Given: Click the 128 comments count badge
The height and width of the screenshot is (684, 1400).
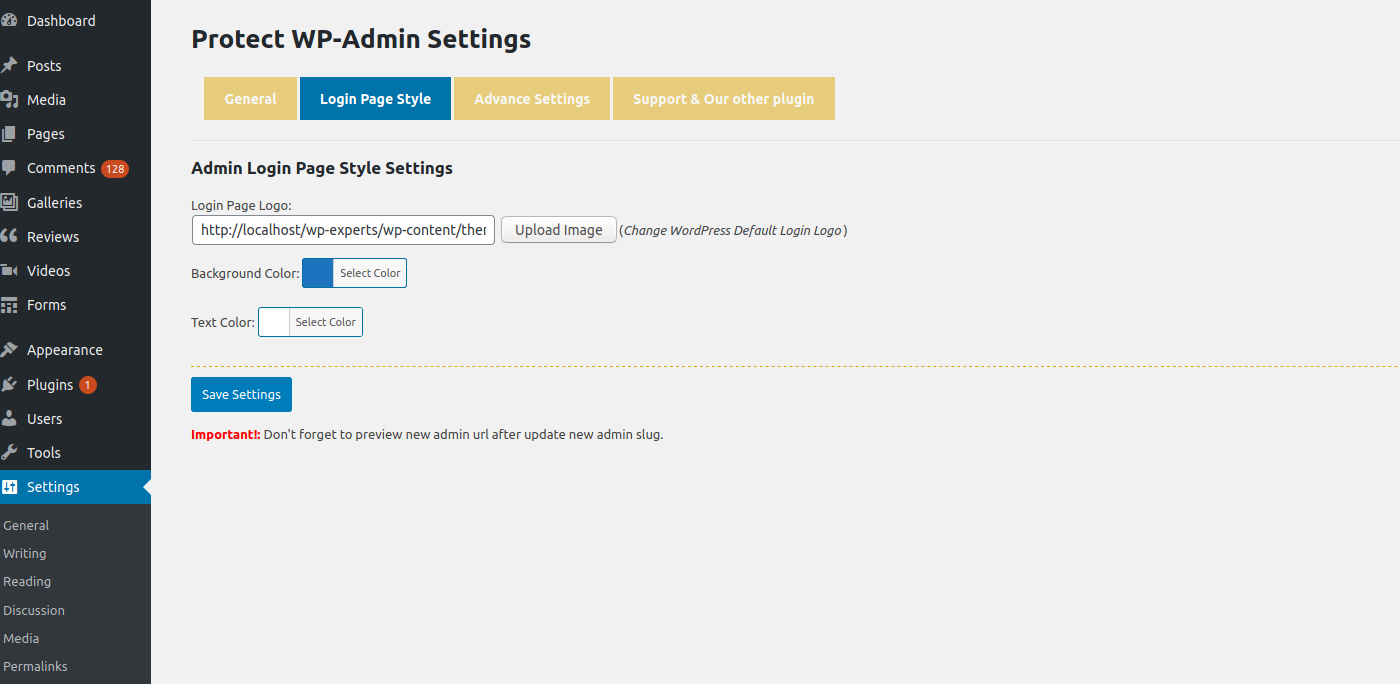Looking at the screenshot, I should [x=115, y=169].
